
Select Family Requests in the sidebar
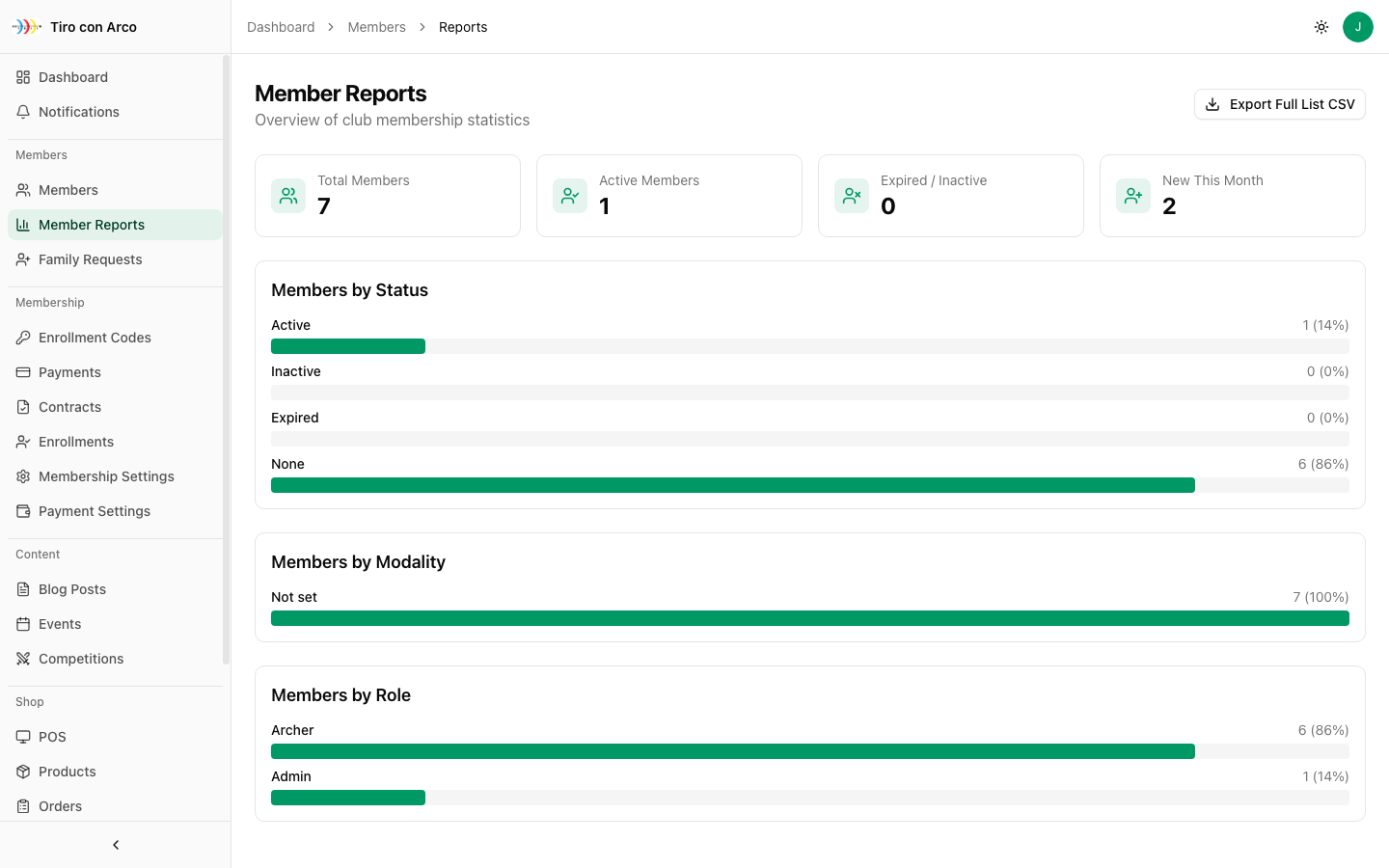coord(90,259)
